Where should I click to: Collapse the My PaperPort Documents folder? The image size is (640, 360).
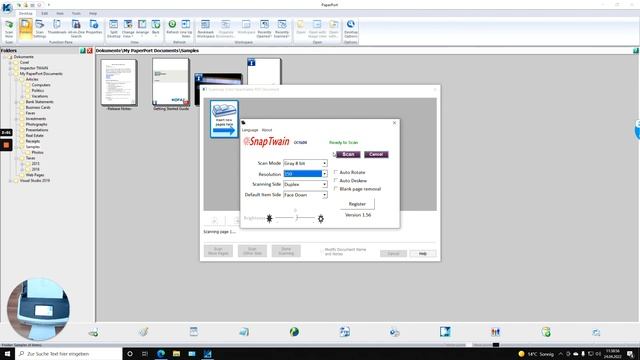pos(10,74)
